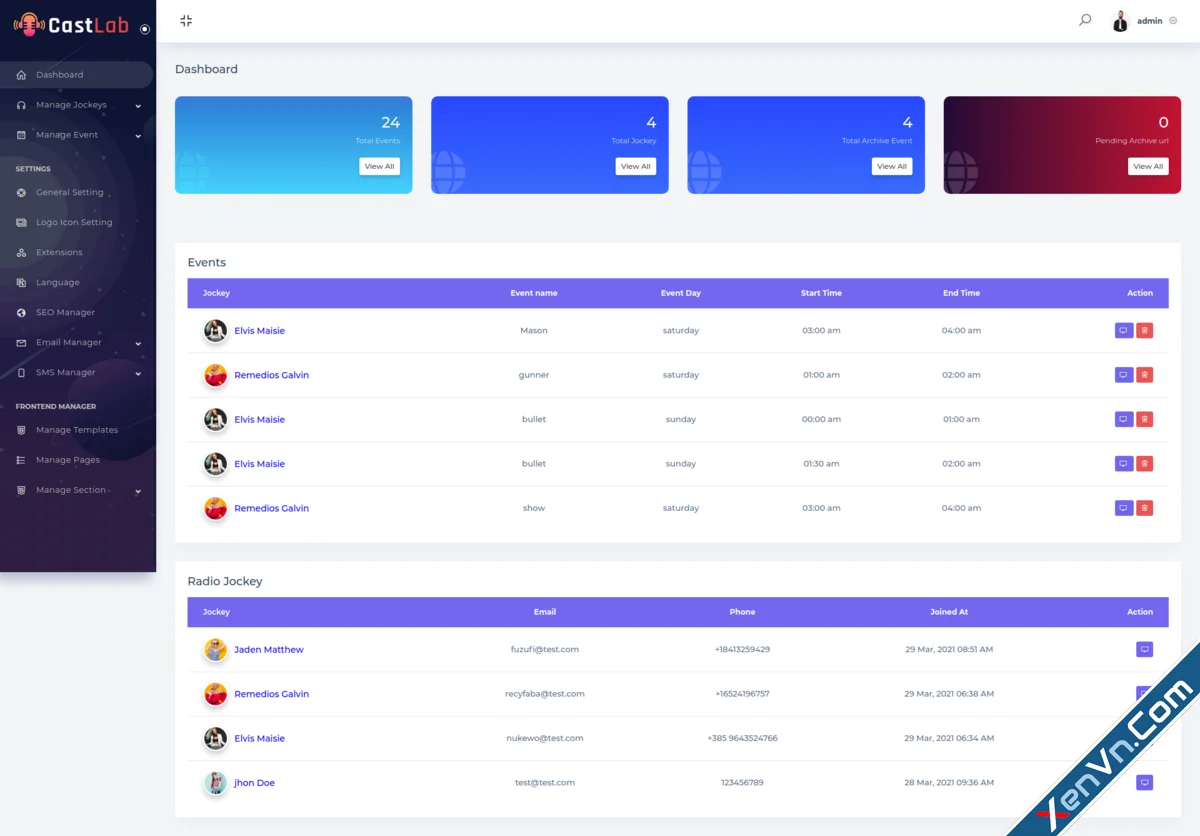Select the Language icon in sidebar
1200x836 pixels.
pyautogui.click(x=21, y=282)
